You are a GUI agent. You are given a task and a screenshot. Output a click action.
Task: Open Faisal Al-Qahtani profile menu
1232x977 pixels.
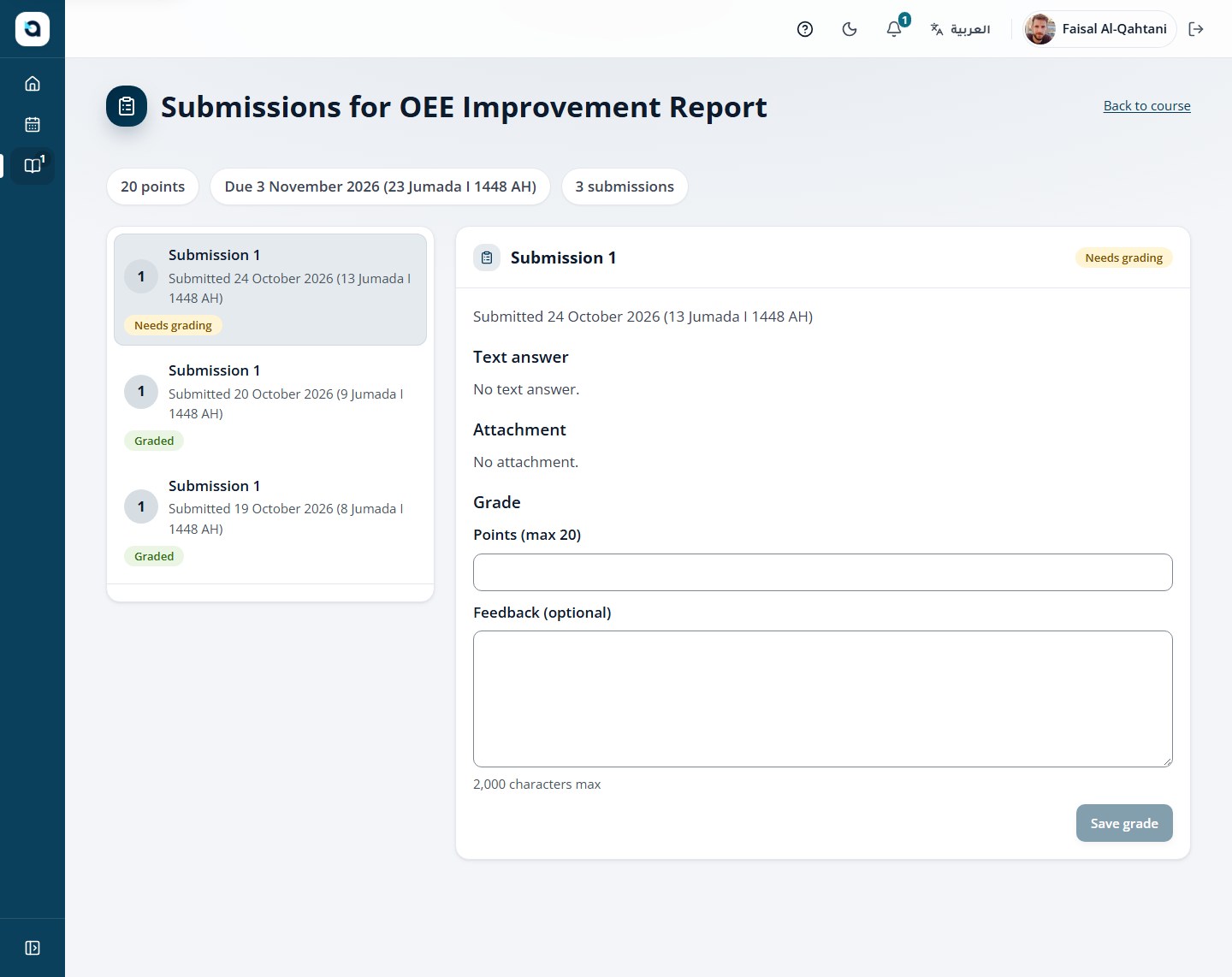click(1099, 29)
